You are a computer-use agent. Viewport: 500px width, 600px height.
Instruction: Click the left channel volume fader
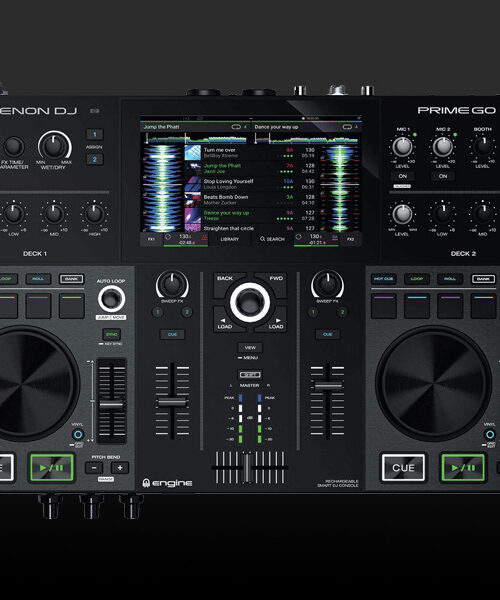click(x=172, y=402)
